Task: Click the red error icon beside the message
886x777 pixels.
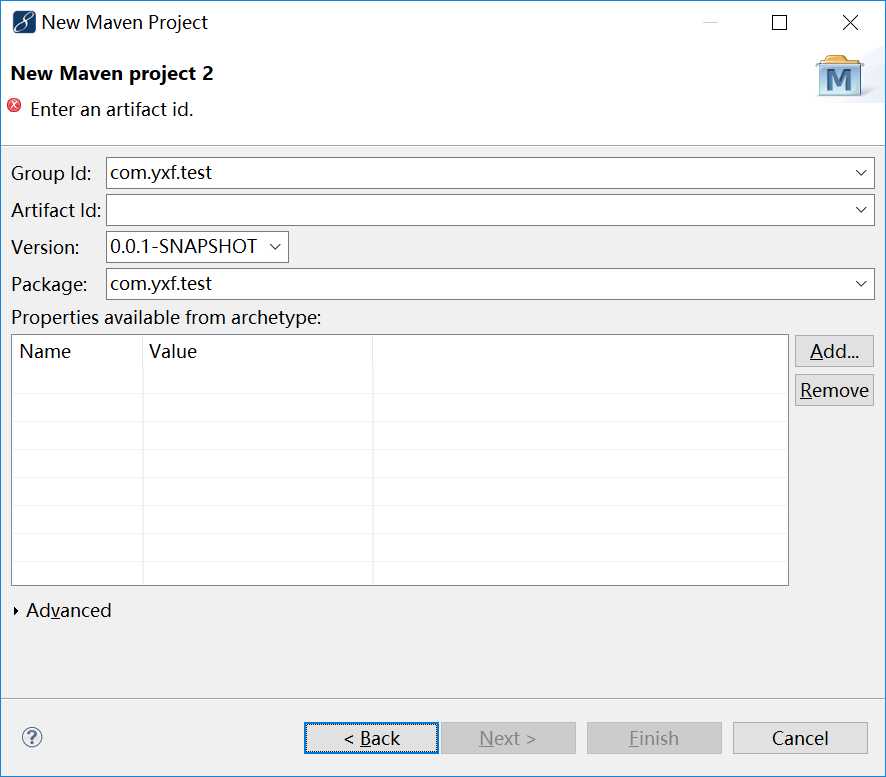Action: point(15,105)
